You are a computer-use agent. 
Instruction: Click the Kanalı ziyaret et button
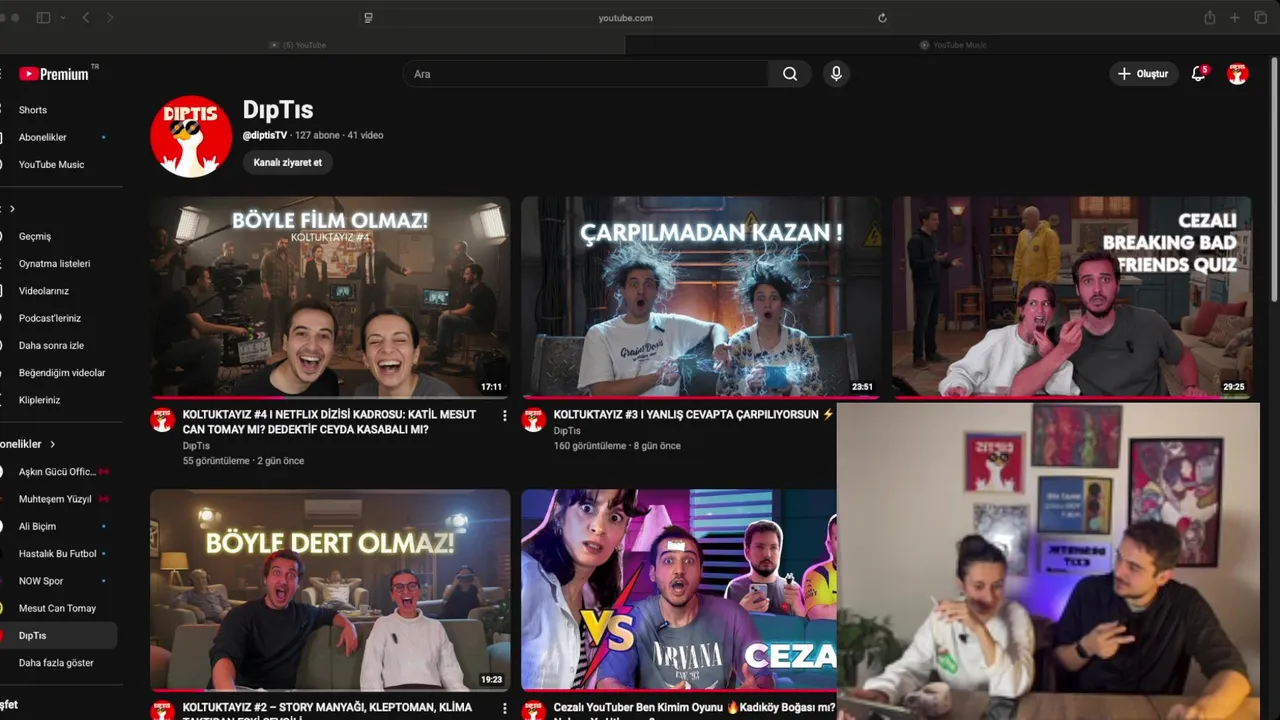coord(288,162)
